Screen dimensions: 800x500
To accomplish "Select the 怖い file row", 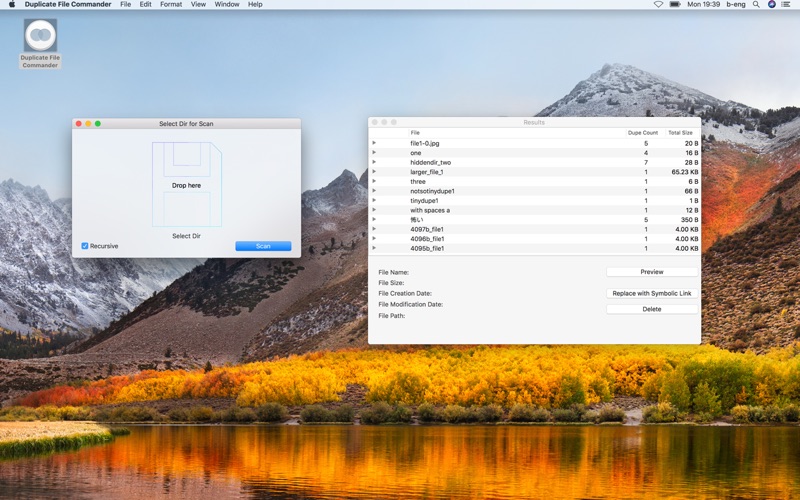I will [x=534, y=220].
